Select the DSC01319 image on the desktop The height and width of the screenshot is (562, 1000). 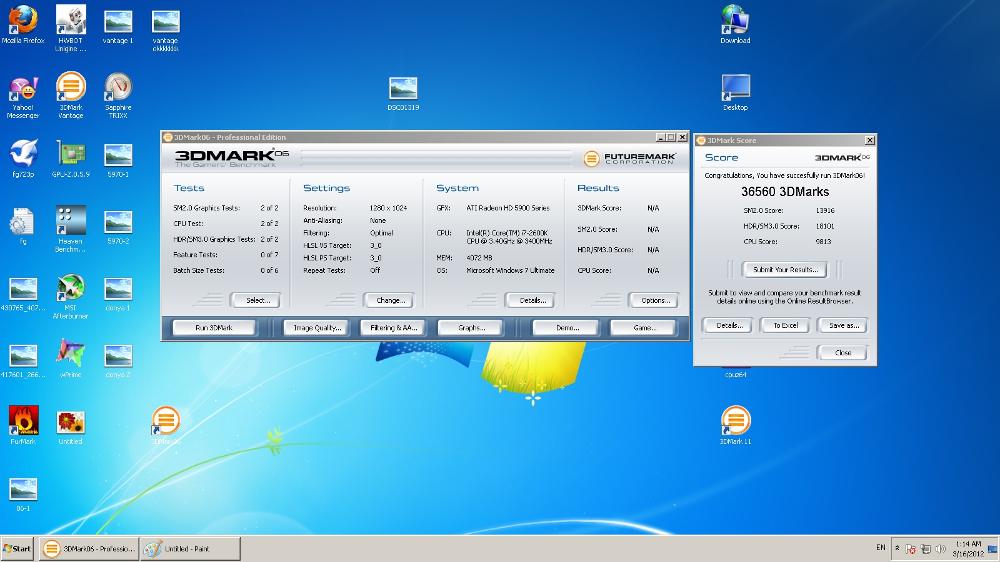pyautogui.click(x=403, y=93)
